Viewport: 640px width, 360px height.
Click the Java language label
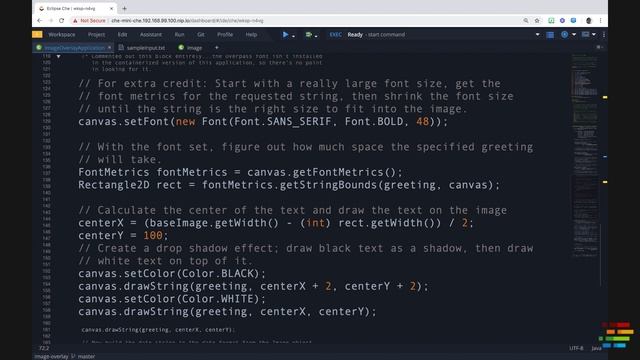[596, 348]
